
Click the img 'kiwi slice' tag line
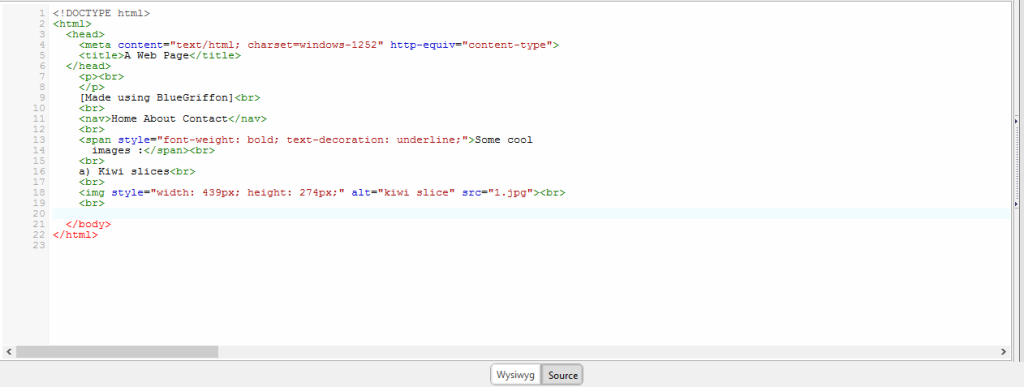click(322, 193)
